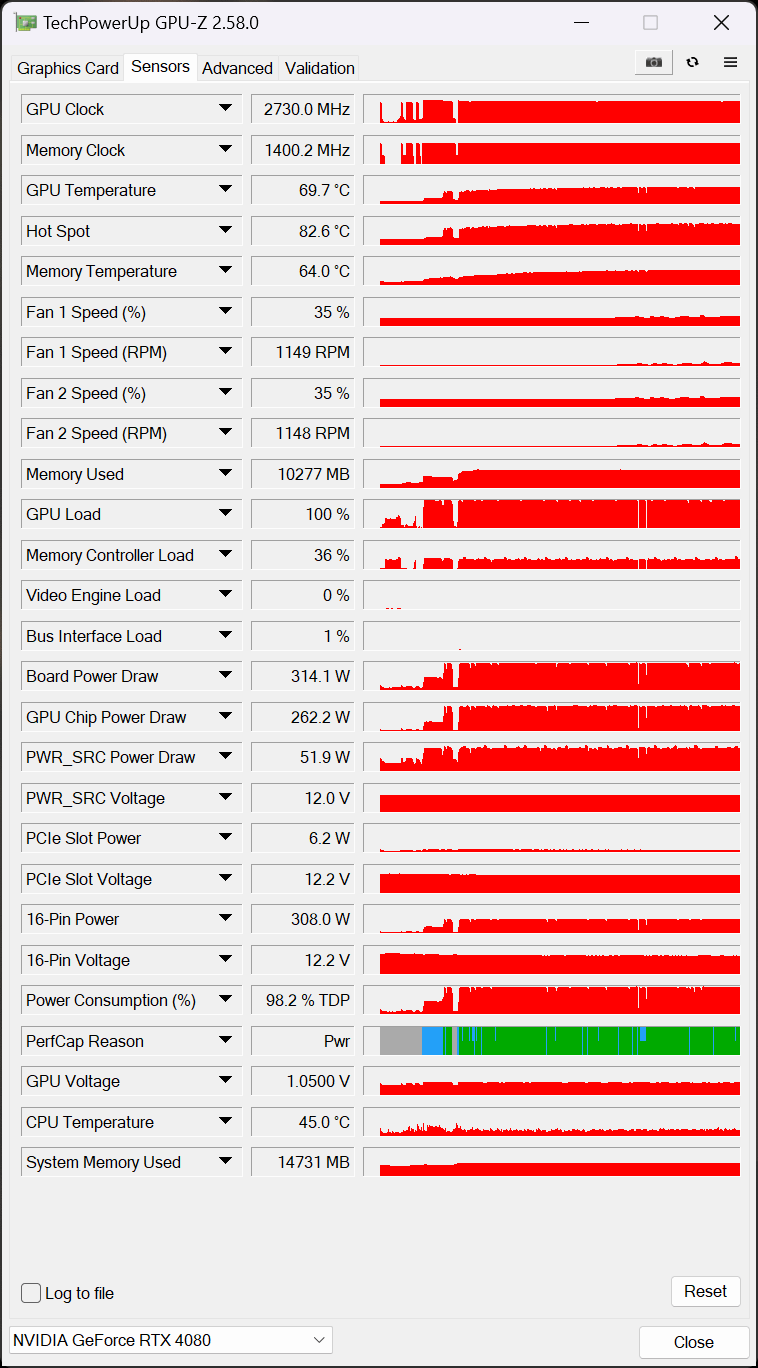This screenshot has width=758, height=1368.
Task: Expand PCIe Slot Power dropdown arrow
Action: click(x=225, y=838)
